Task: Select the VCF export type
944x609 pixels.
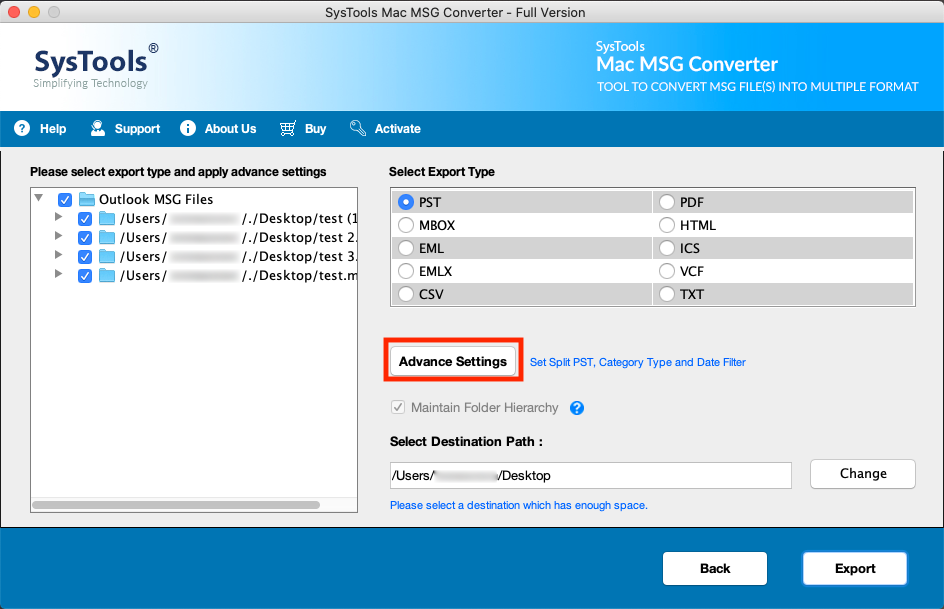Action: [666, 271]
